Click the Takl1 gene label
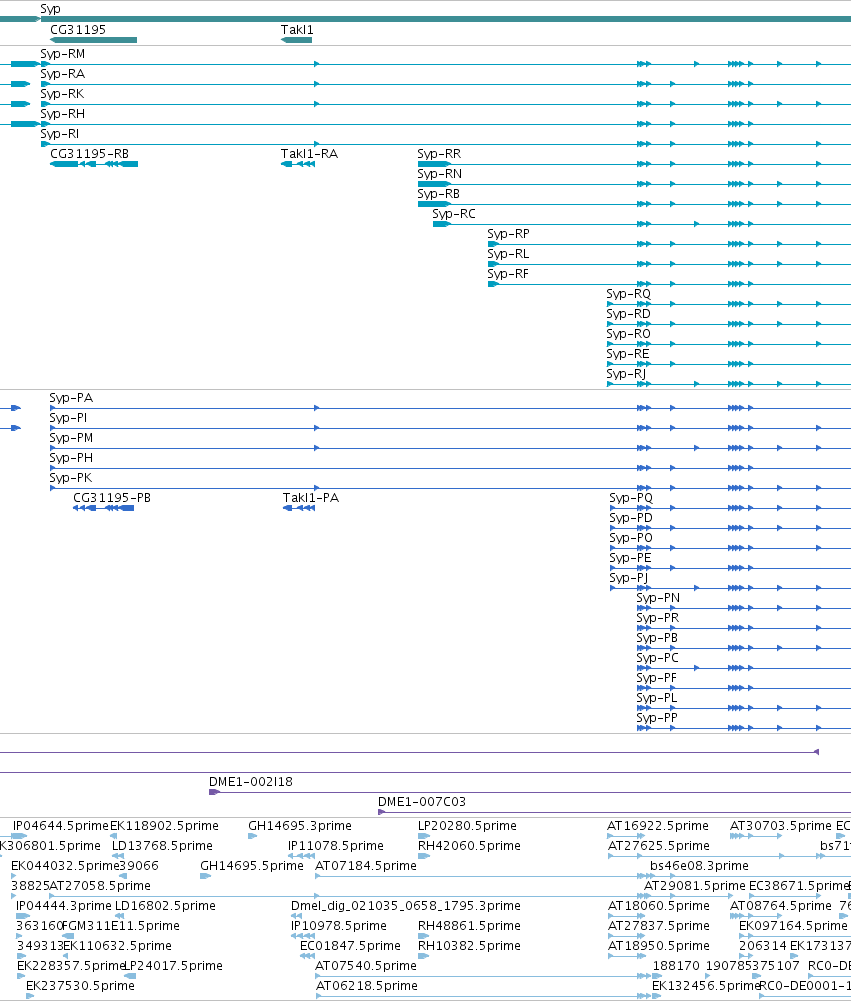This screenshot has width=851, height=1001. (297, 30)
